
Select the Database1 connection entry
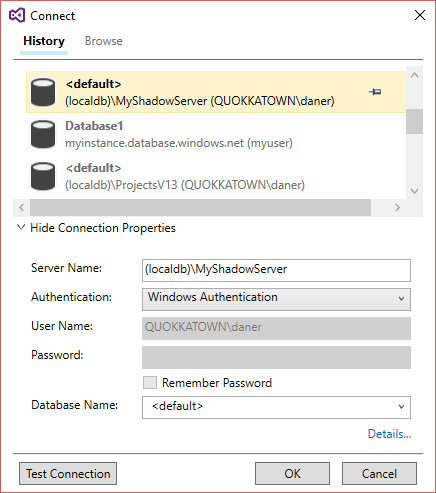(216, 134)
